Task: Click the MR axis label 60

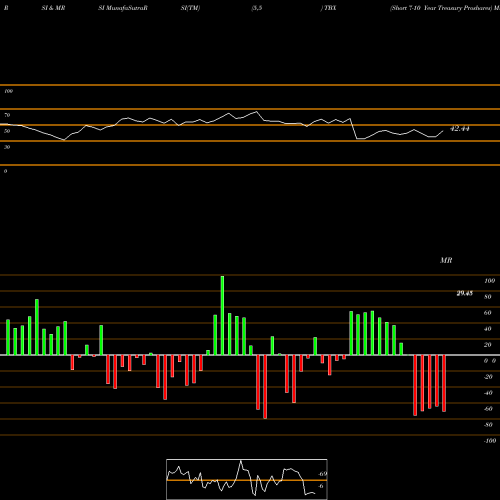Action: coord(488,313)
